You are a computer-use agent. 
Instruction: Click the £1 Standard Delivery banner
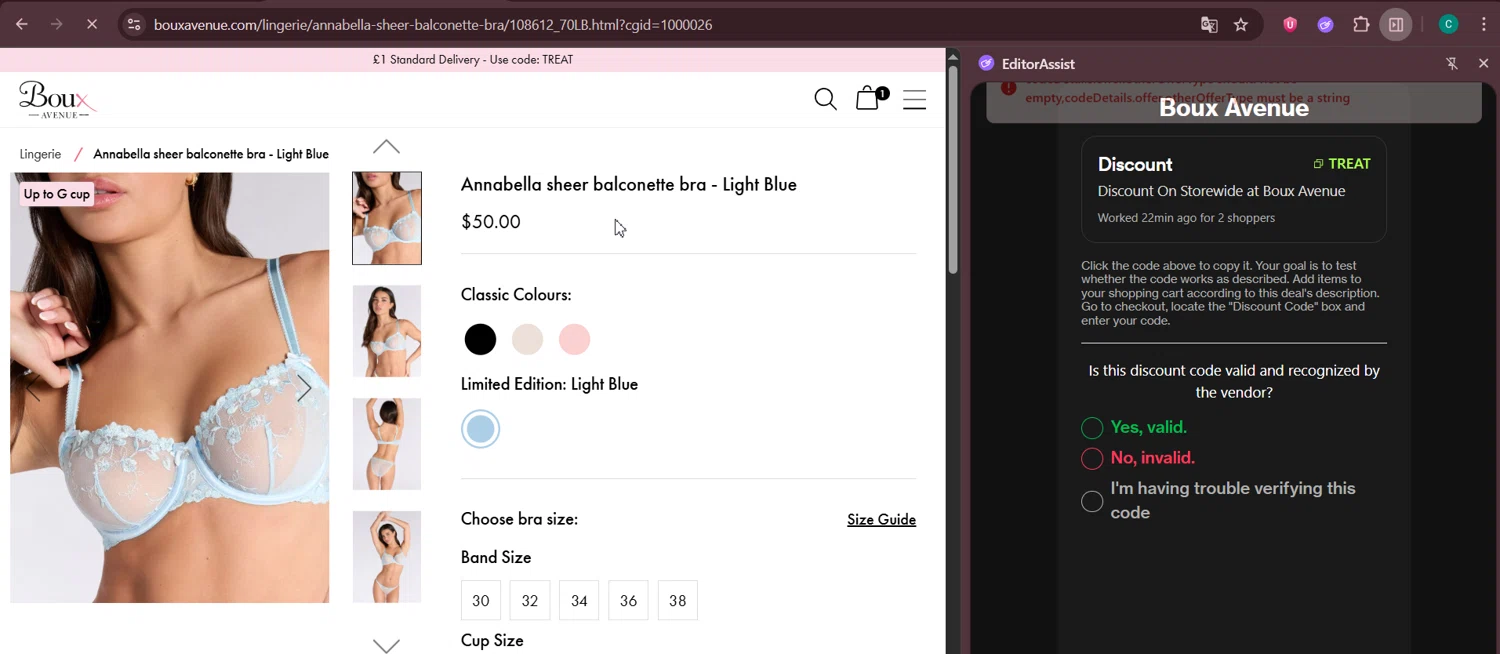473,59
